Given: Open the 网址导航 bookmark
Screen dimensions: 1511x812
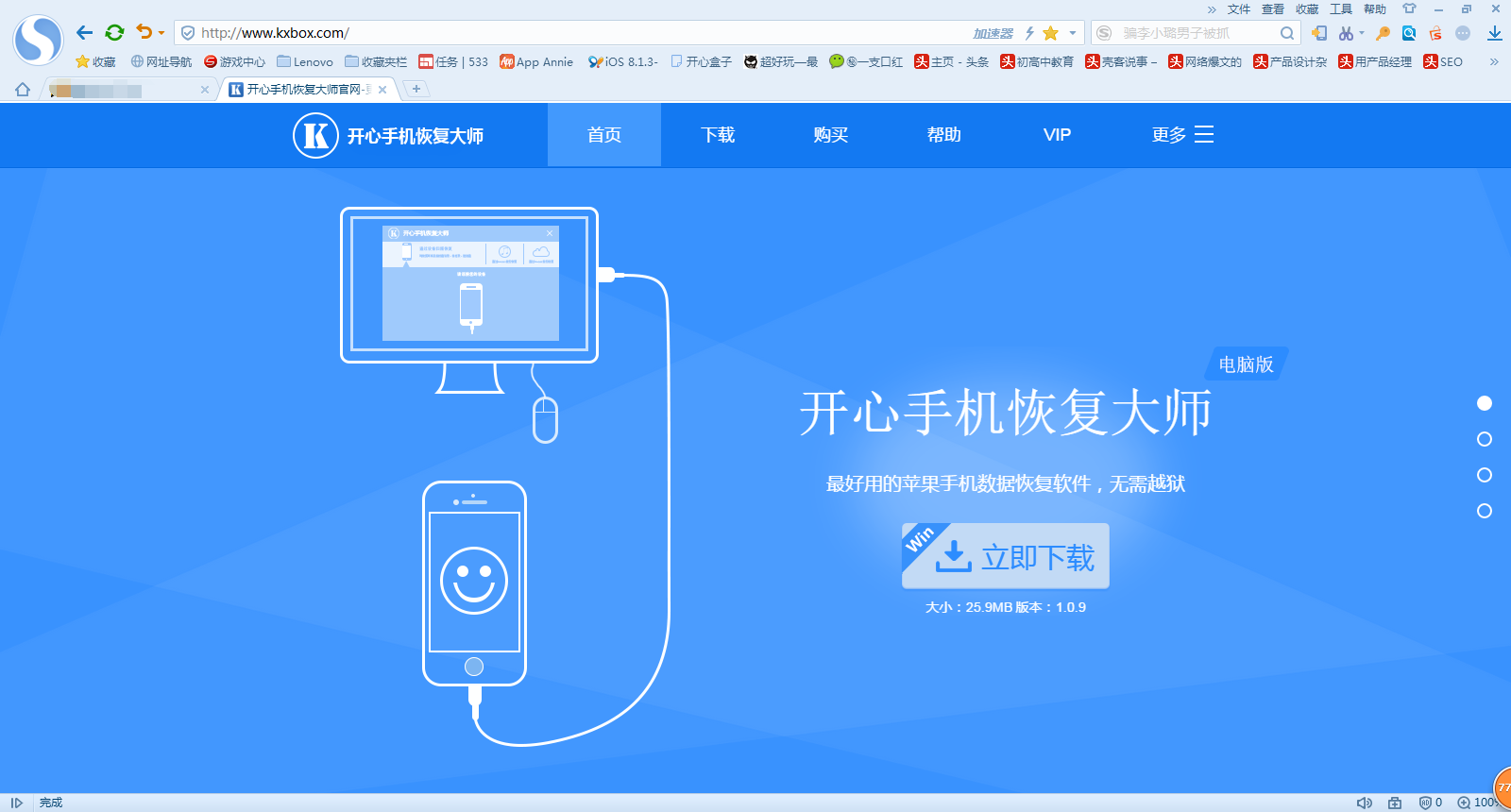Looking at the screenshot, I should click(x=161, y=61).
